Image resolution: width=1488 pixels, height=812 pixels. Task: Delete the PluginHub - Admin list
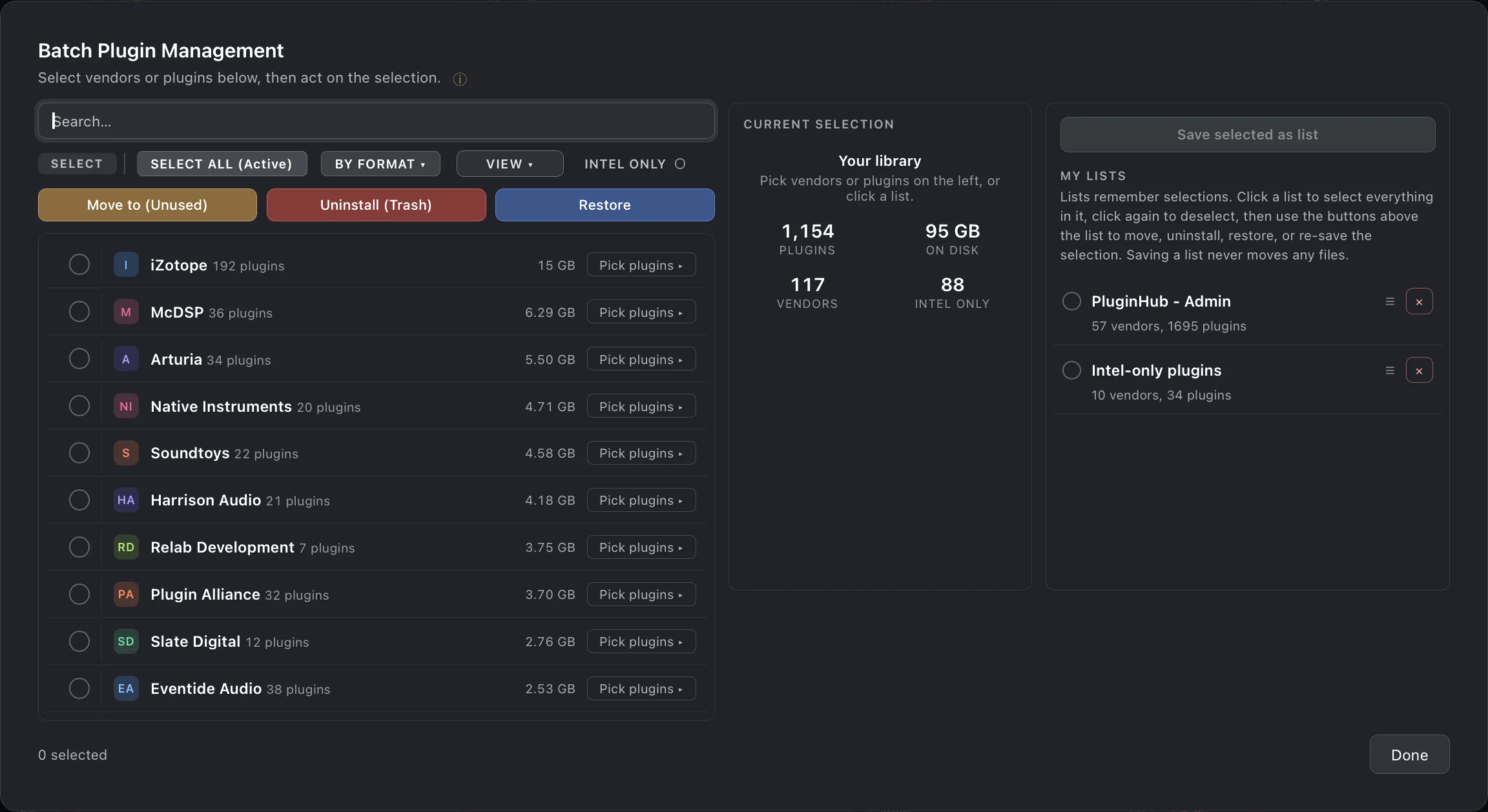click(1419, 301)
